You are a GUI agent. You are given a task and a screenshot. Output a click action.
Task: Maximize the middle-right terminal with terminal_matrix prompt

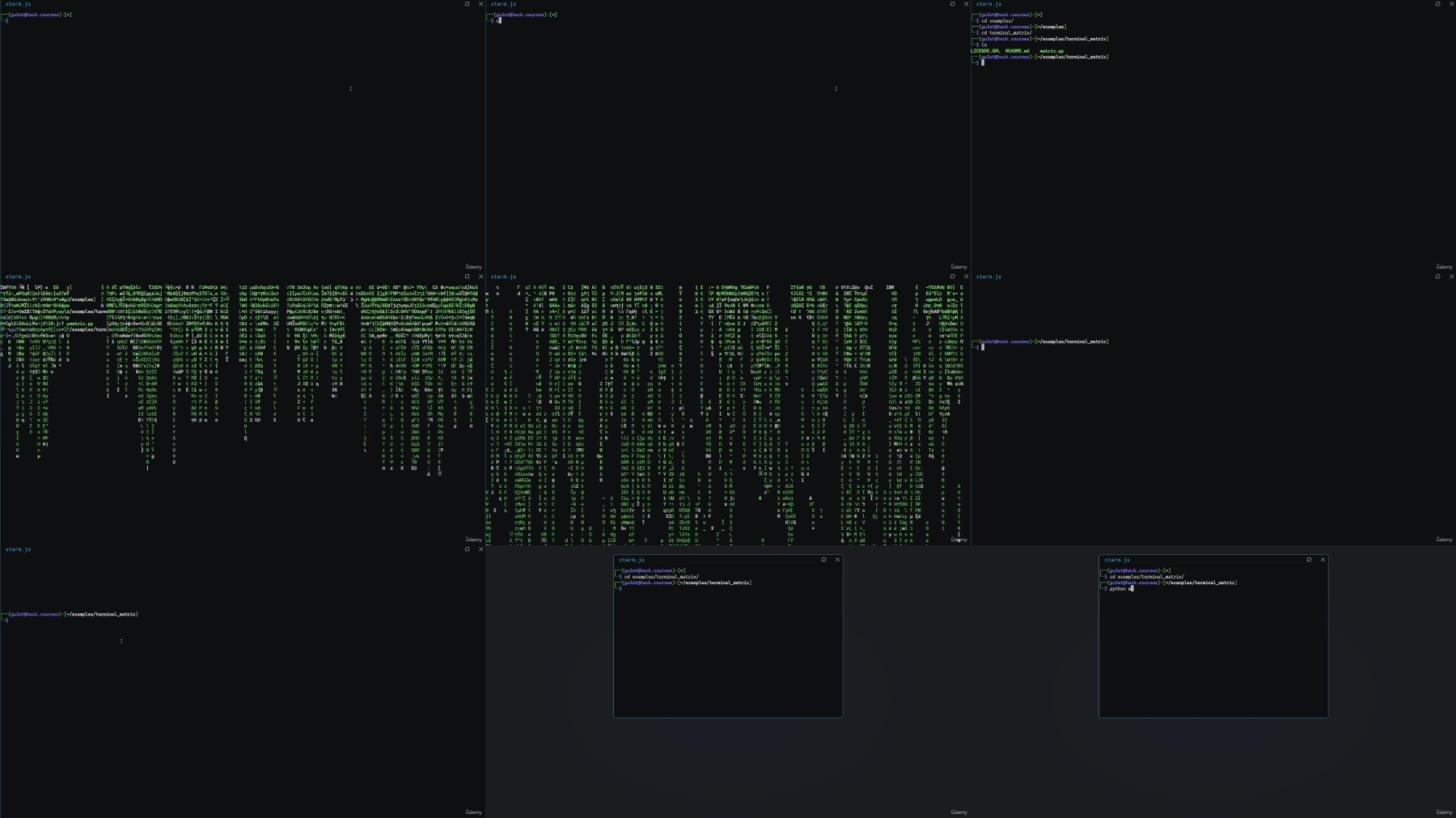coord(1437,277)
